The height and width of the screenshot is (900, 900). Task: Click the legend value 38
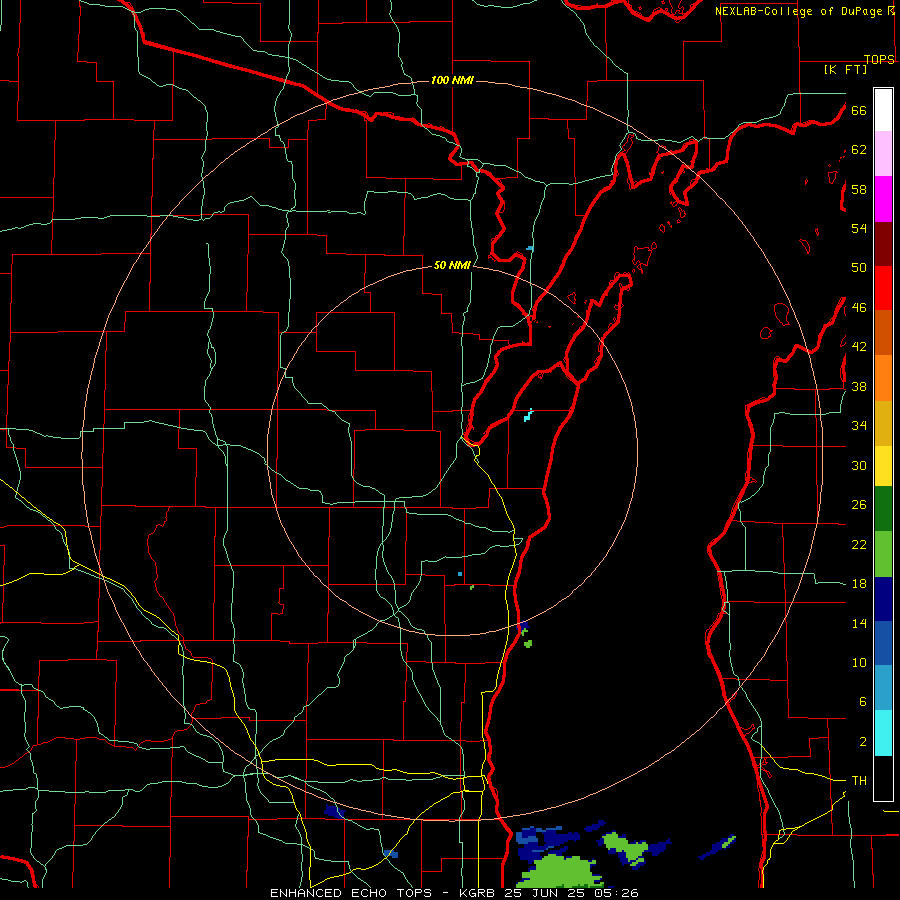click(x=859, y=386)
